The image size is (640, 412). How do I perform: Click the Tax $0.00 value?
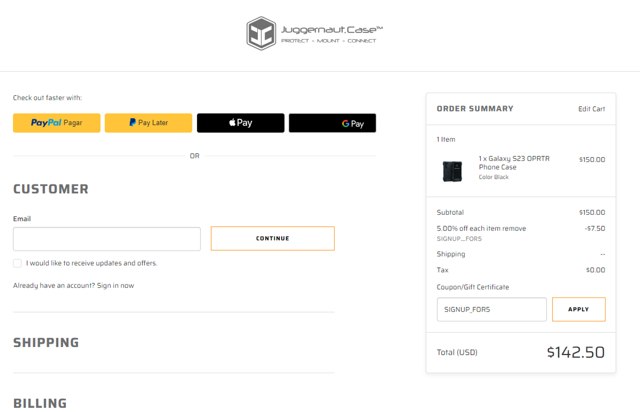596,270
